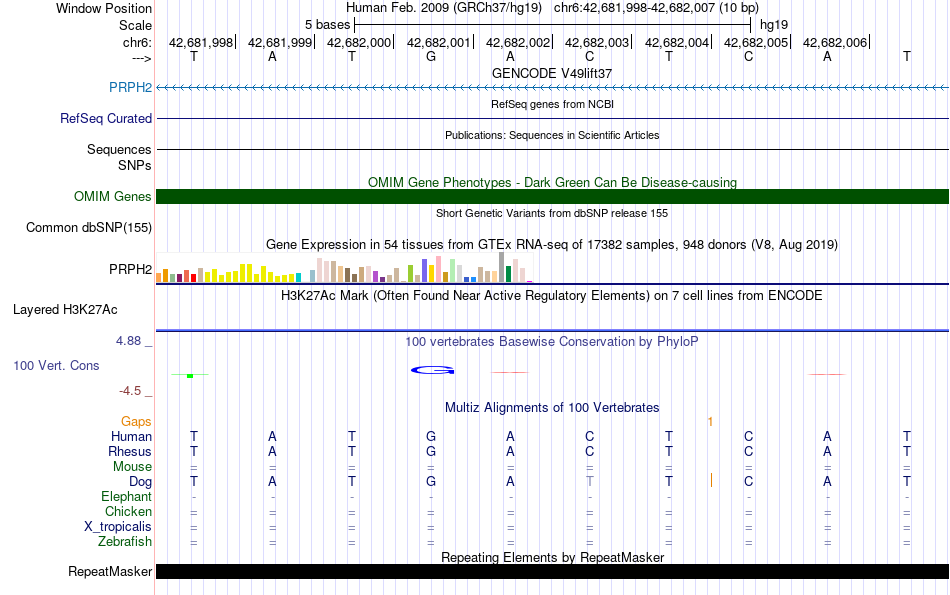Click the Repeating Elements by RepeatMasker title
This screenshot has width=950, height=595.
pos(552,557)
